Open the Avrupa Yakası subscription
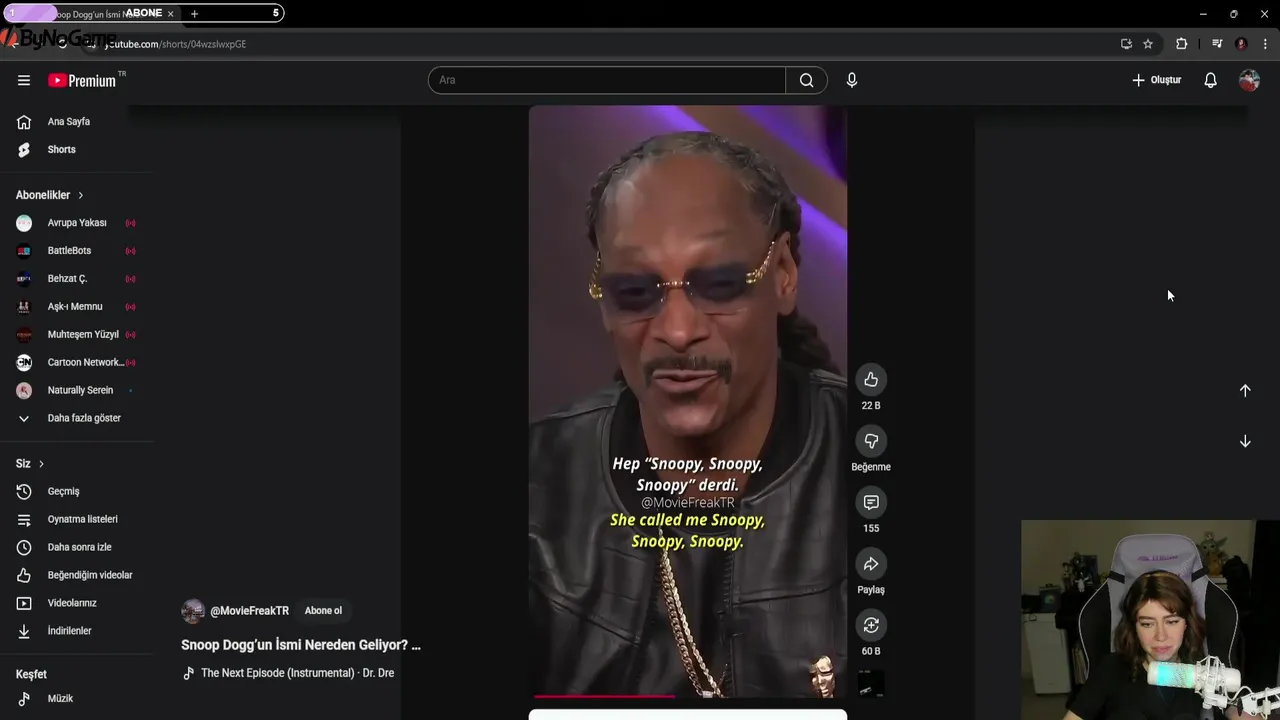The image size is (1280, 720). [x=77, y=223]
